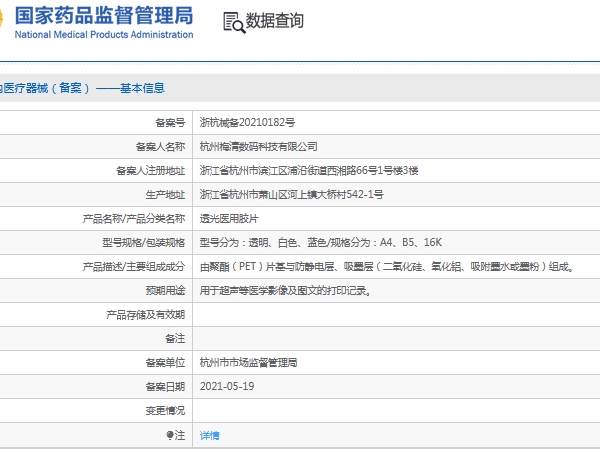
Task: Click the 备案单位 row label
Action: [165, 362]
